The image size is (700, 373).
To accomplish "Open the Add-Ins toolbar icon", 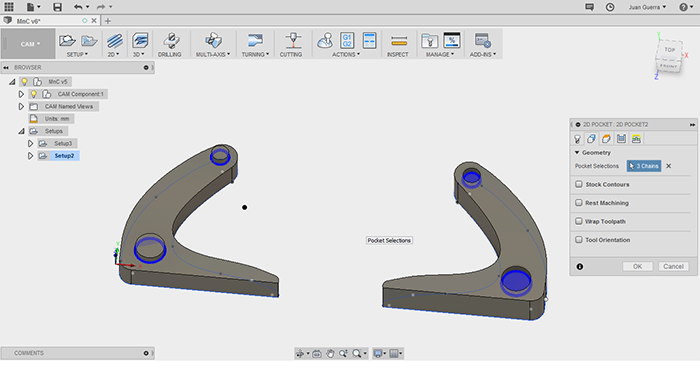I will (483, 41).
